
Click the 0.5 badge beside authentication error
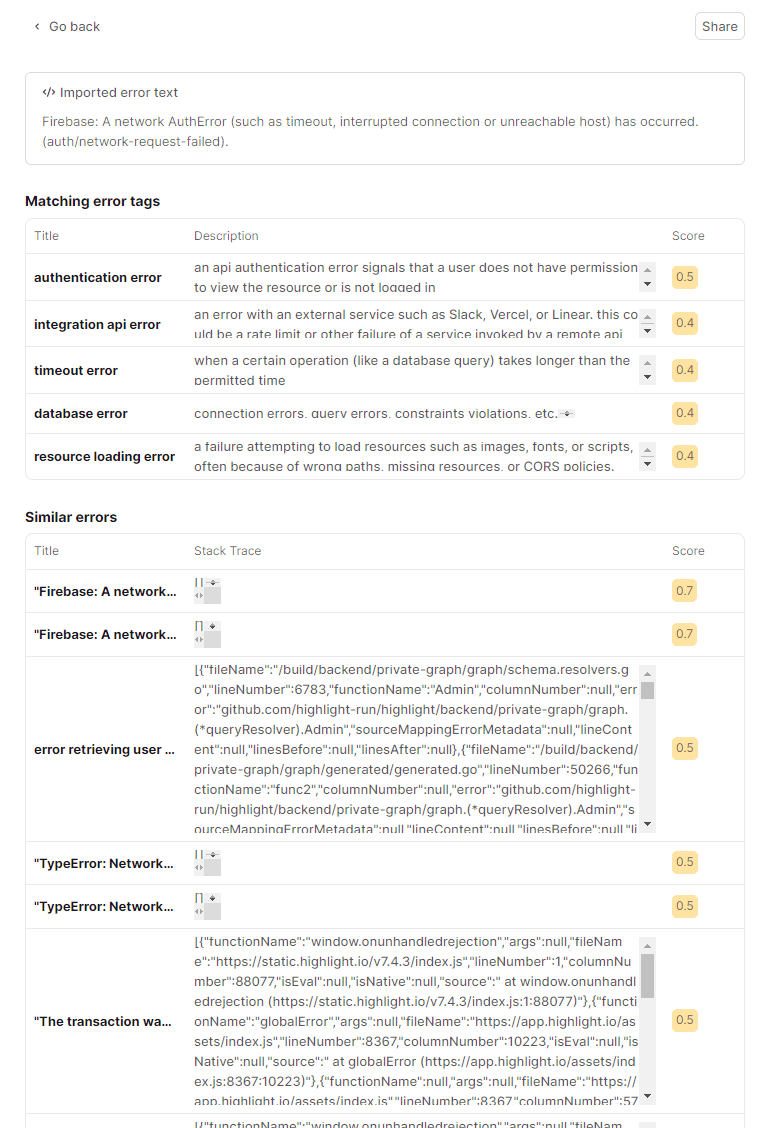click(684, 276)
